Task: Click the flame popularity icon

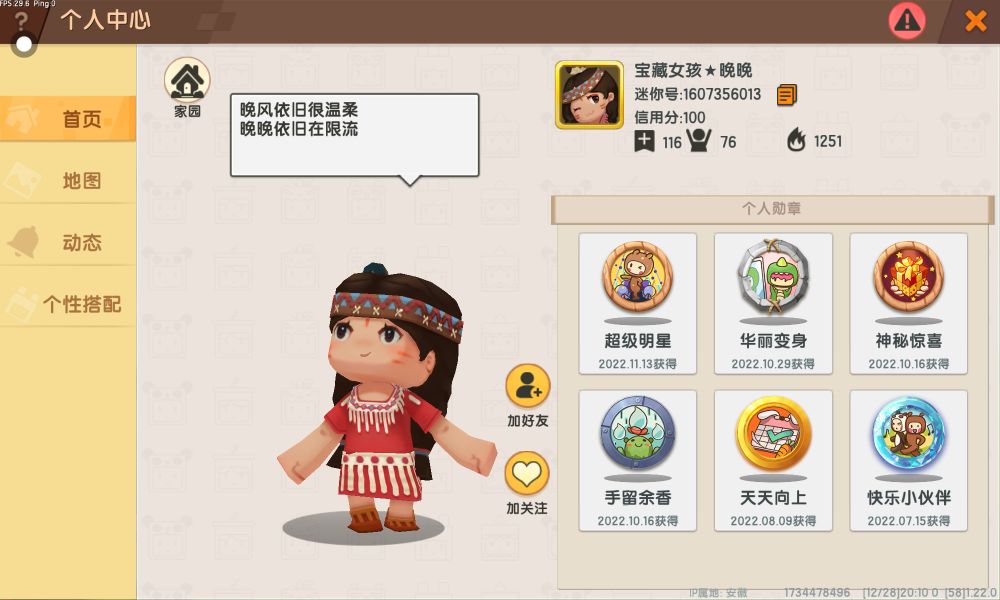Action: [x=796, y=140]
